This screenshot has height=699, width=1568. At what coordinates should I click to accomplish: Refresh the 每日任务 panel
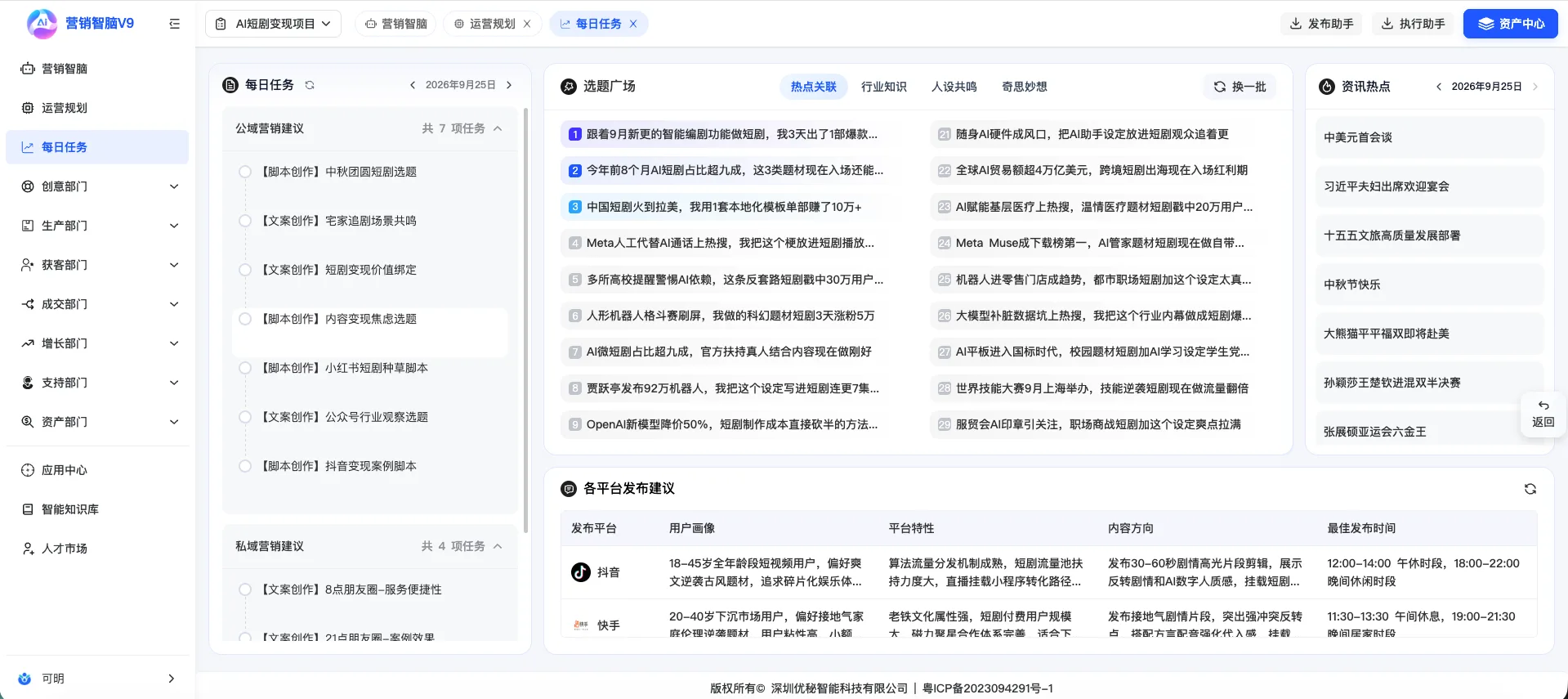[x=310, y=85]
